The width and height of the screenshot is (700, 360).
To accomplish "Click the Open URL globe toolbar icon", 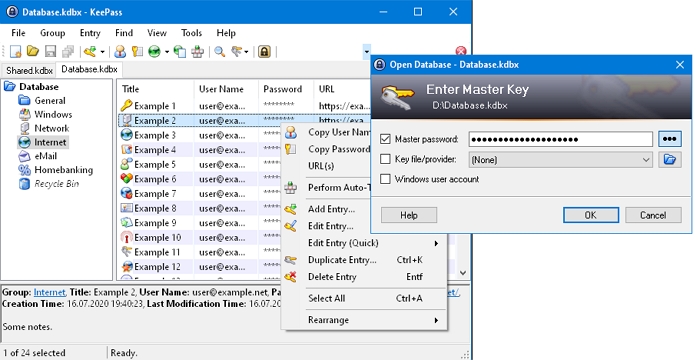I will 154,51.
